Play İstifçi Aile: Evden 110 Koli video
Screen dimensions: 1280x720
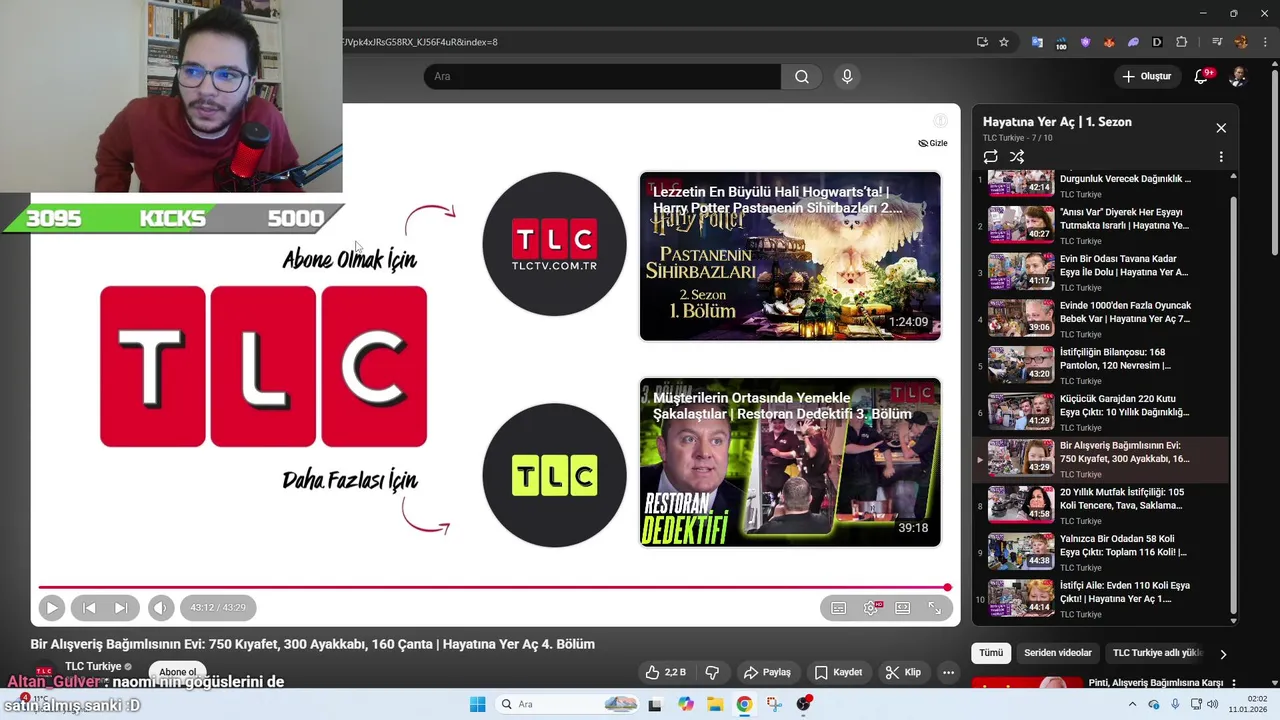tap(1100, 599)
